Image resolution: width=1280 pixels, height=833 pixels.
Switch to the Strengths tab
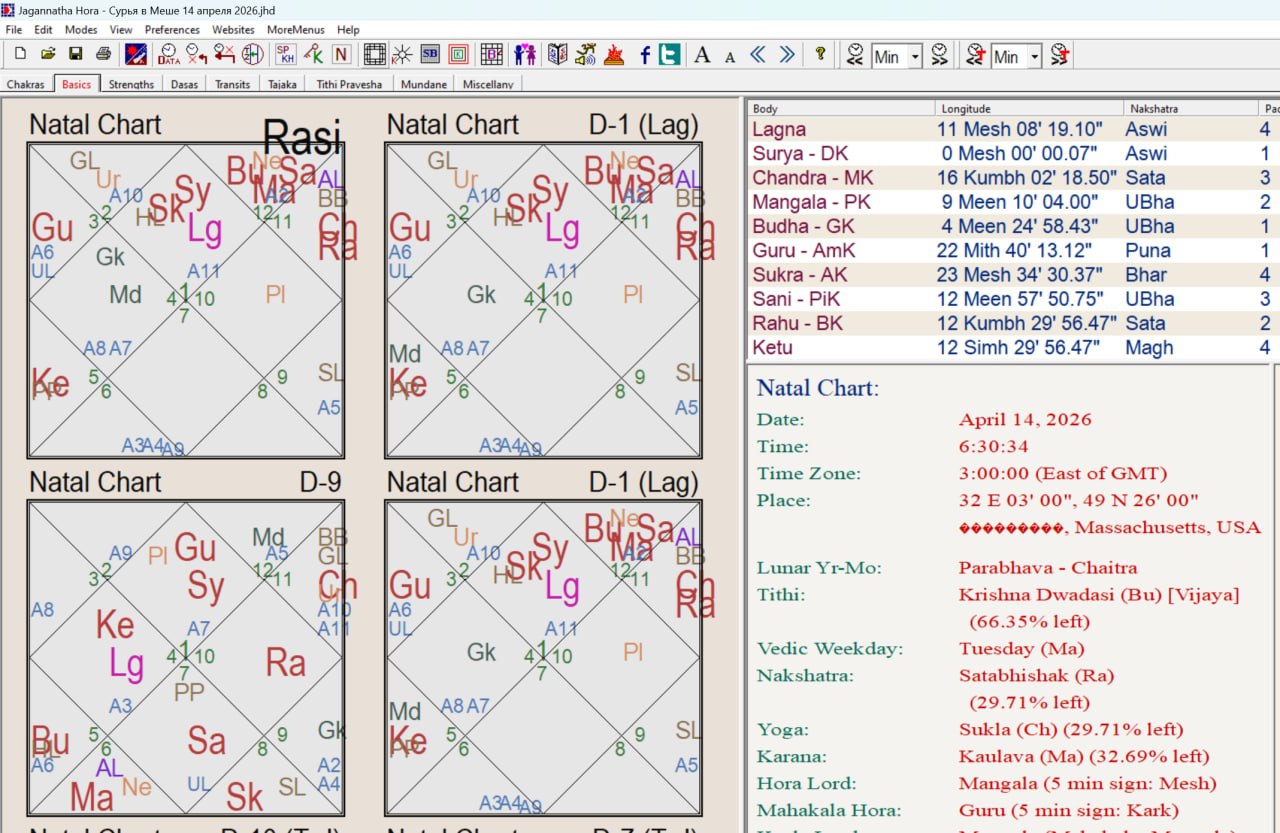(x=131, y=84)
